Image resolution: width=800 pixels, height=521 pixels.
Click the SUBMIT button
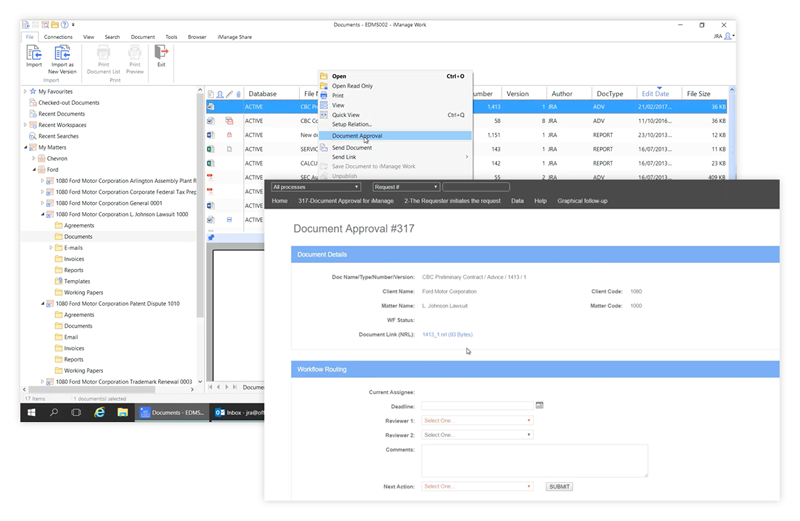coord(559,486)
